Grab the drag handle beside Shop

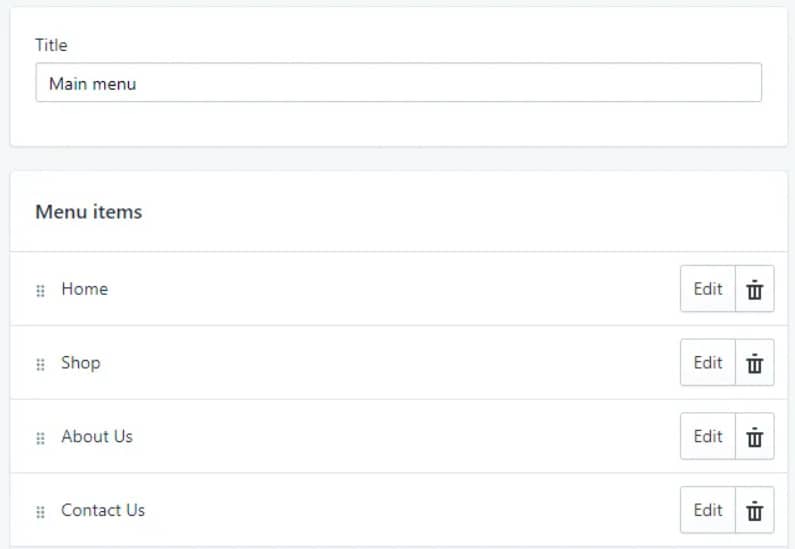tap(41, 364)
